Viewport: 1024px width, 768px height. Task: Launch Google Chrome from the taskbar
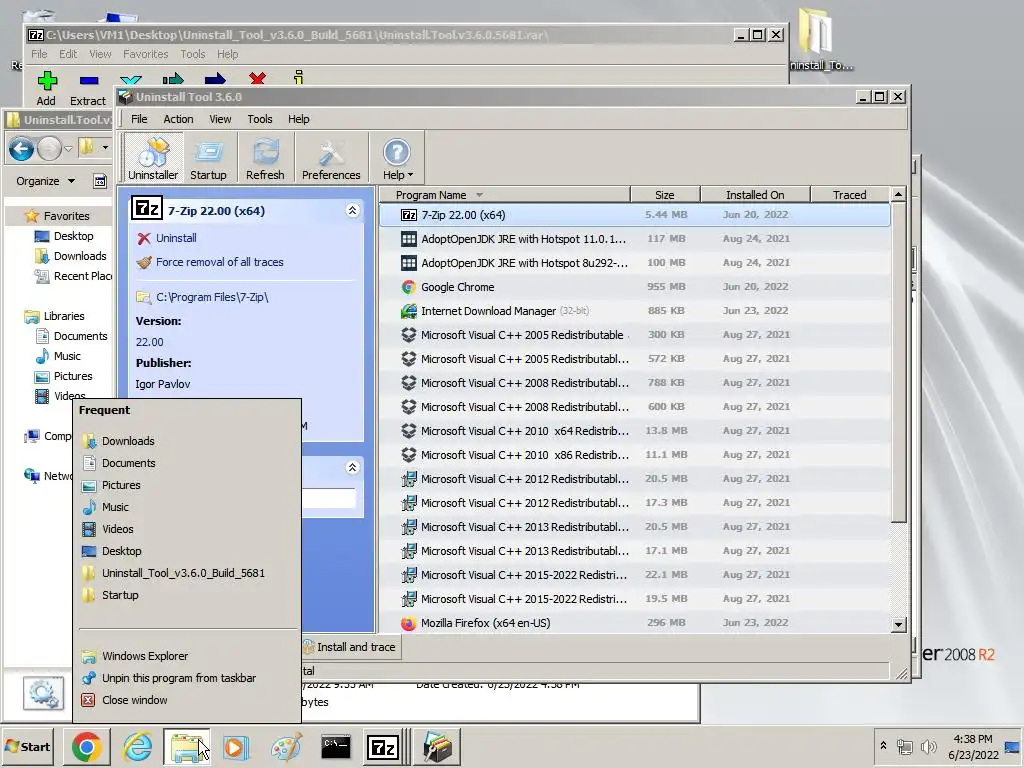pos(87,747)
